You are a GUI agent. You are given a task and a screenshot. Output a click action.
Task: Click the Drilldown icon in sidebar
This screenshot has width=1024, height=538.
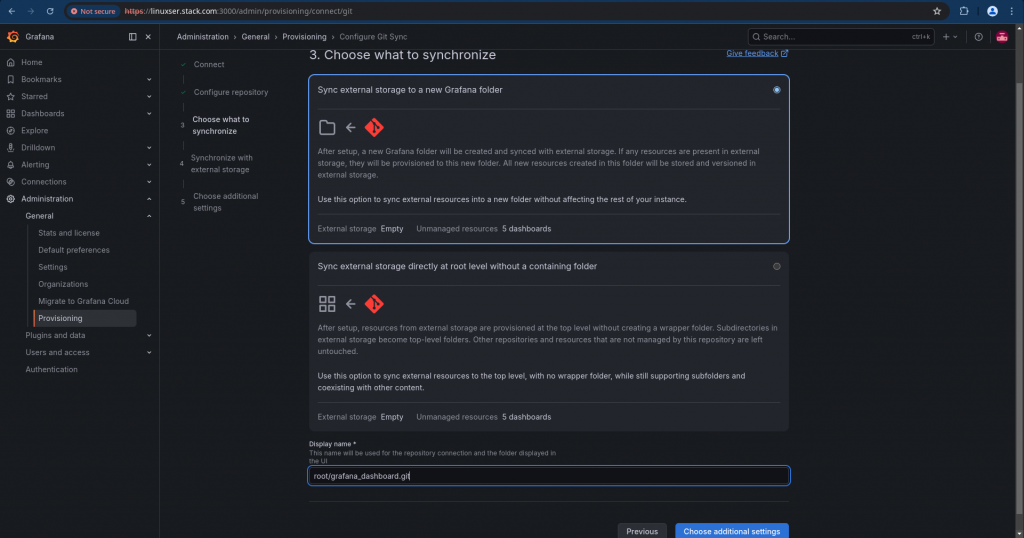pyautogui.click(x=10, y=148)
